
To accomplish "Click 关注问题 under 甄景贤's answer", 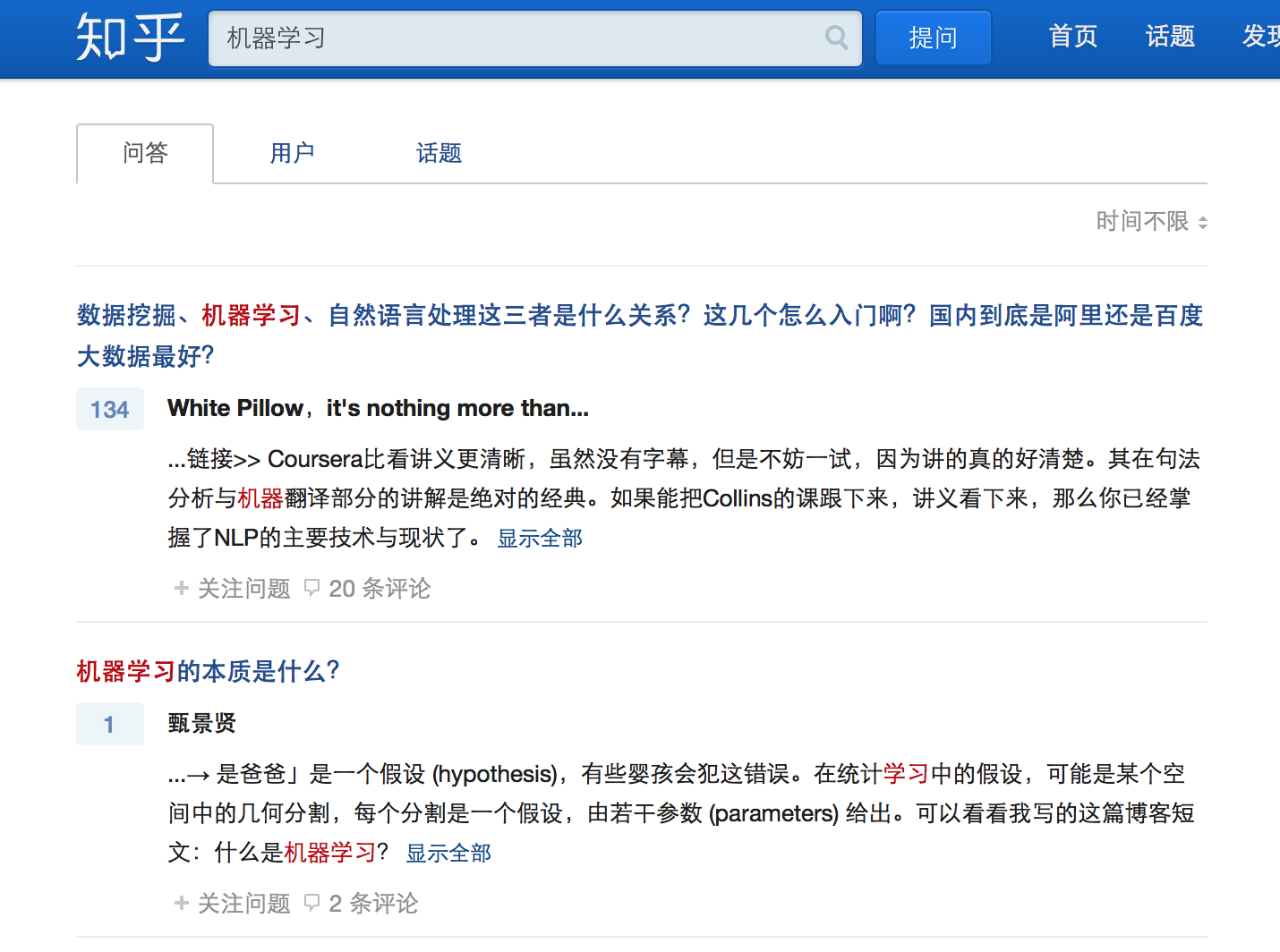I will click(243, 903).
